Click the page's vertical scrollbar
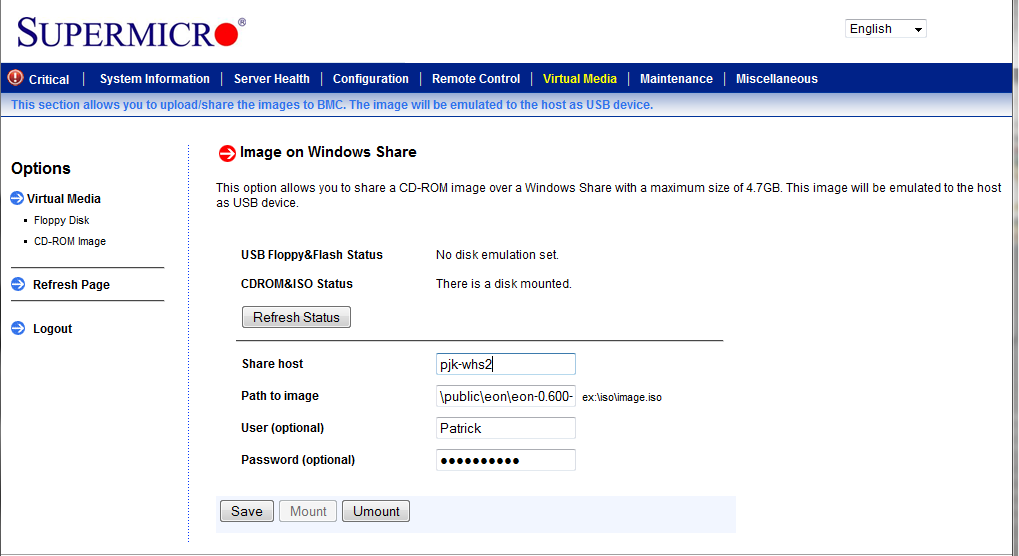Screen dimensions: 1019x556 pos(1014,278)
